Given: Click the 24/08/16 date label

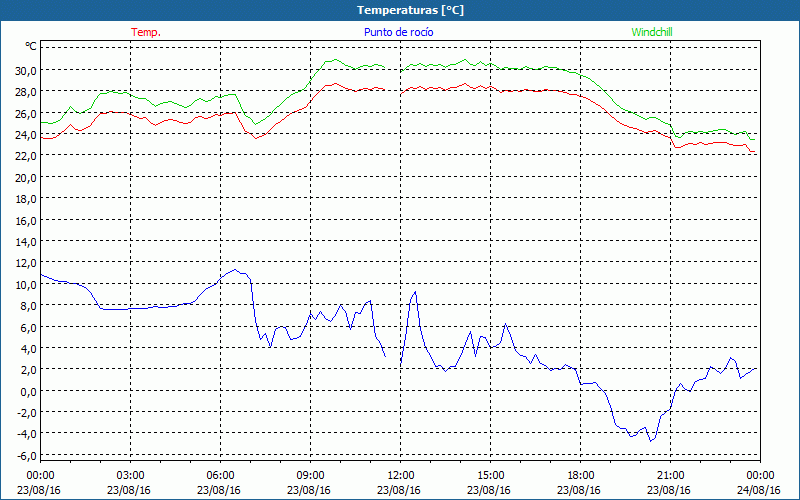Looking at the screenshot, I should [x=759, y=490].
